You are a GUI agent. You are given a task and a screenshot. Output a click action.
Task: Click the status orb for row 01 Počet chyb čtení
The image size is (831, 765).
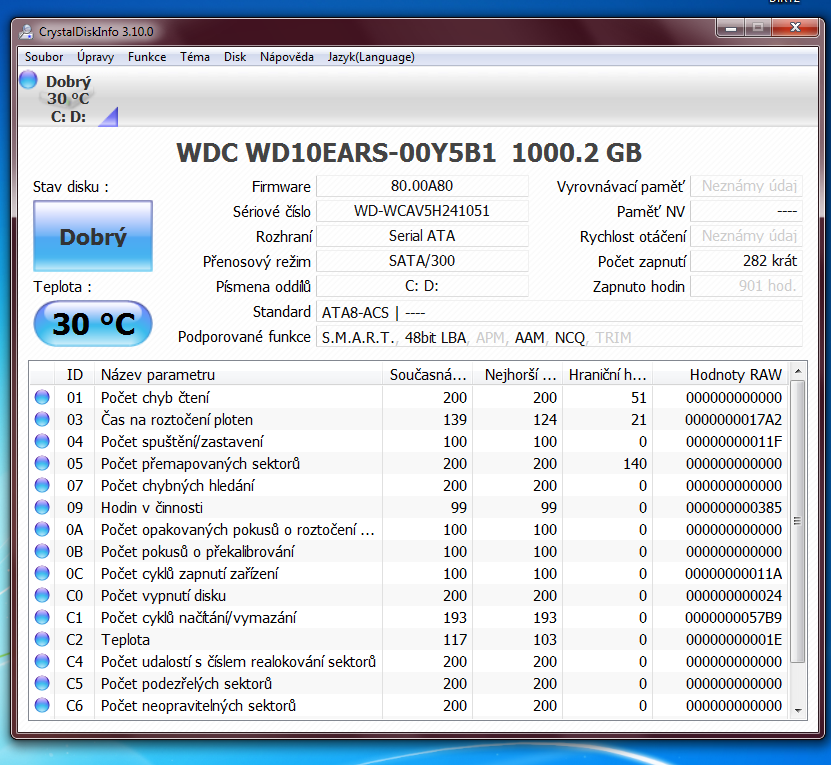[42, 397]
